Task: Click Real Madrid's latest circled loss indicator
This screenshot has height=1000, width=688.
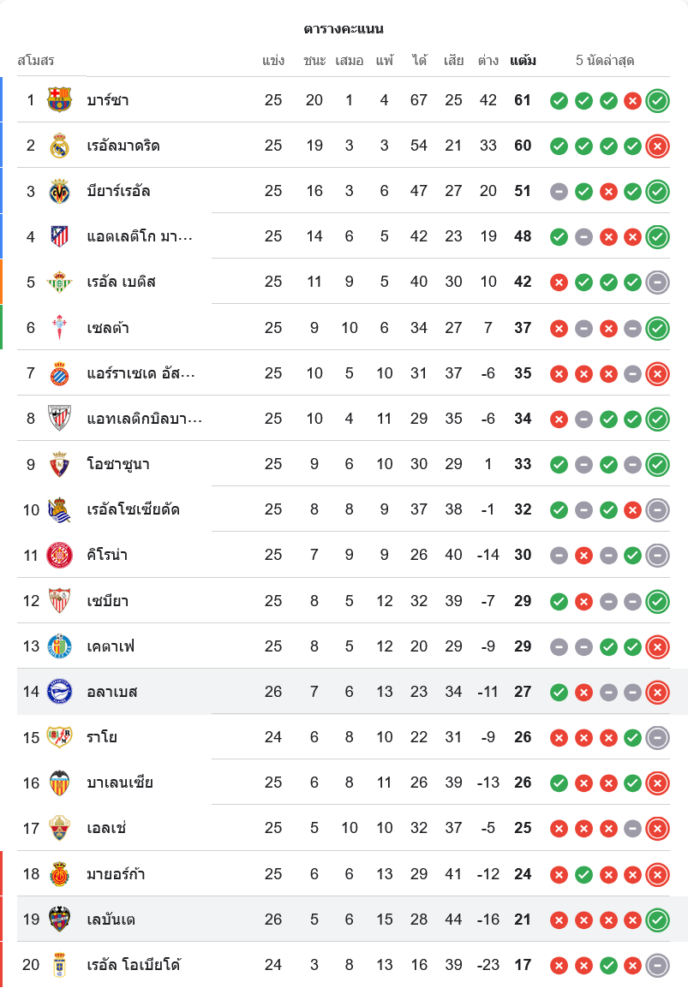Action: [x=657, y=146]
